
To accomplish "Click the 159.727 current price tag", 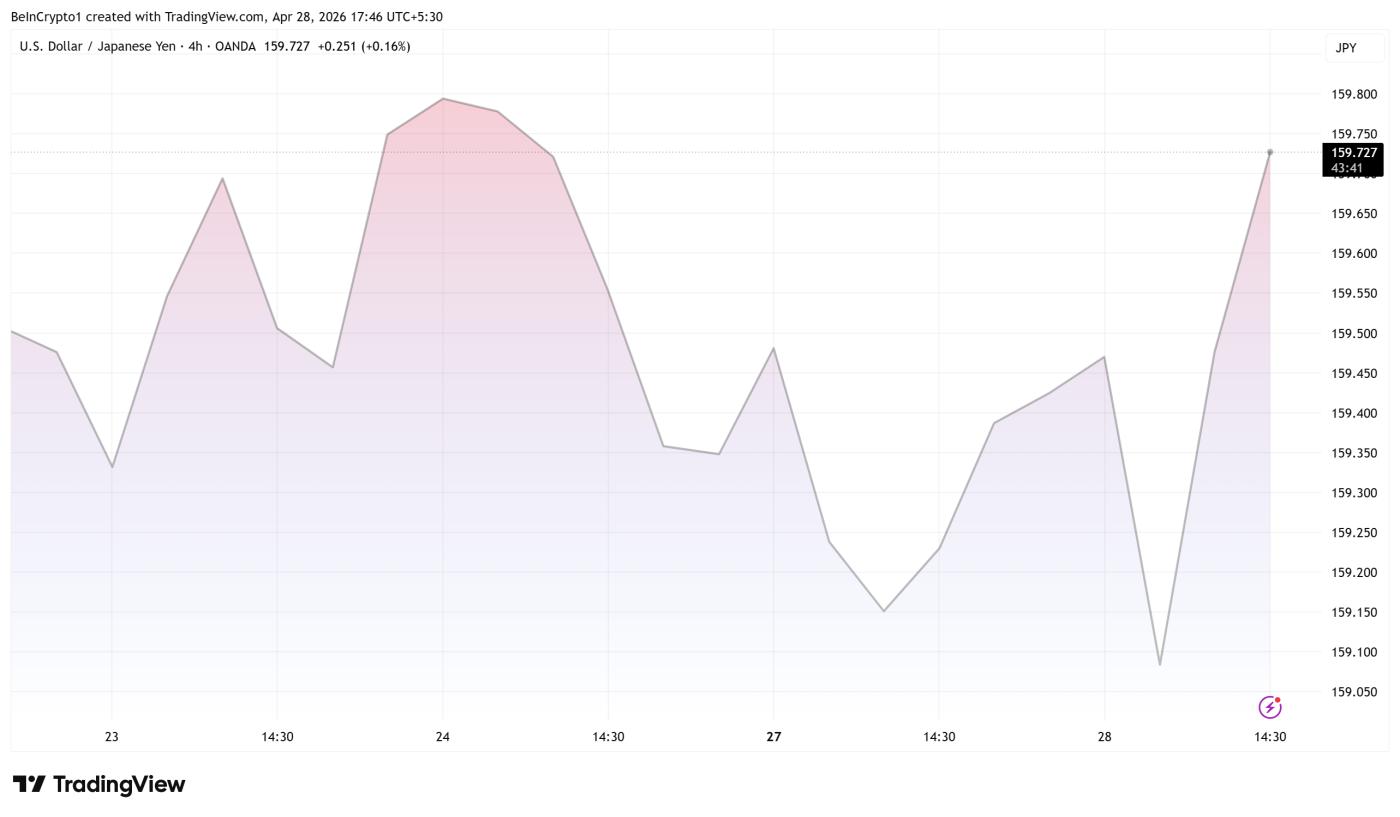I will [x=1352, y=151].
